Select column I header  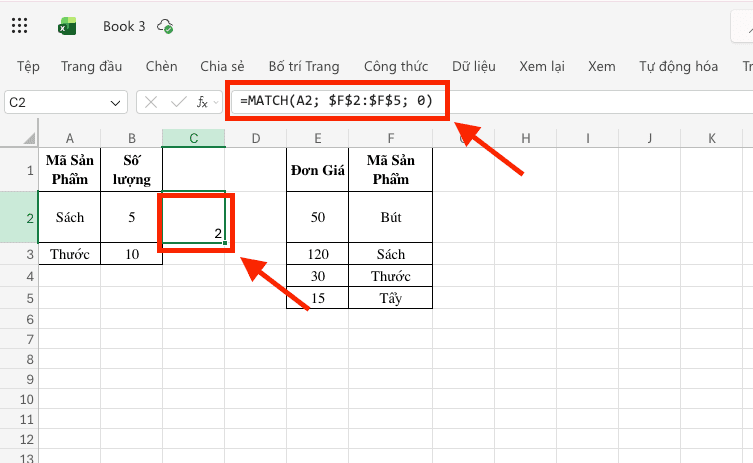pos(587,138)
